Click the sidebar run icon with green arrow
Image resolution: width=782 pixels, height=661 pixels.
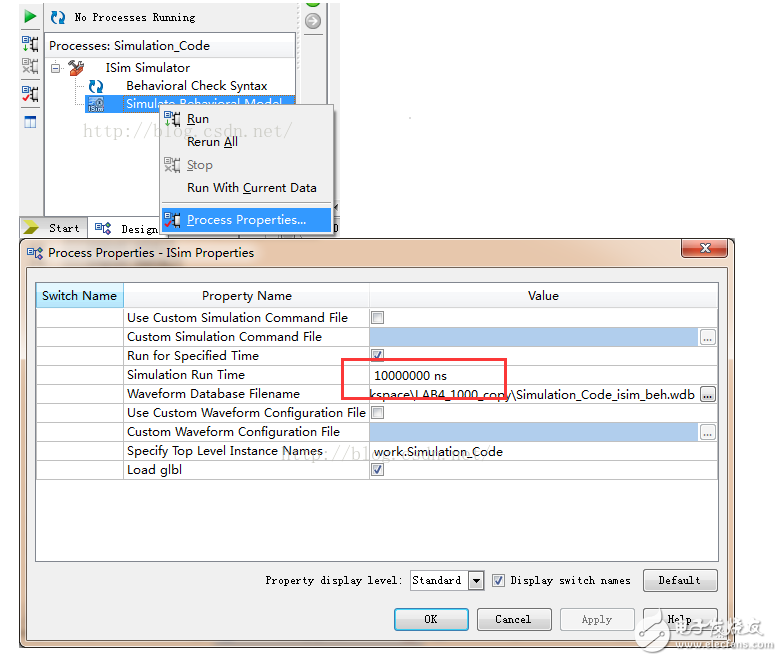pos(30,44)
